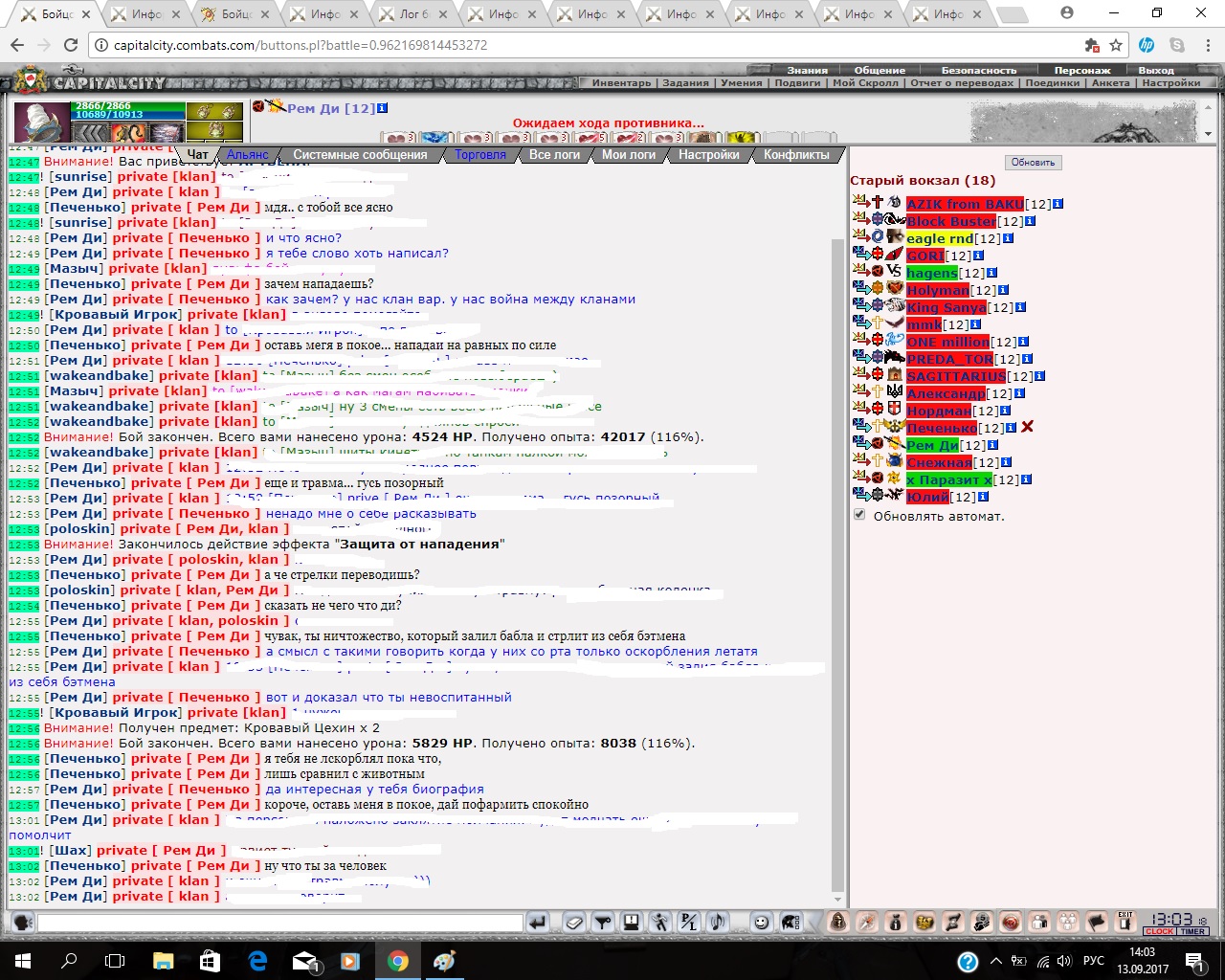Open the smiley emoticons picker
1225x980 pixels.
click(761, 923)
